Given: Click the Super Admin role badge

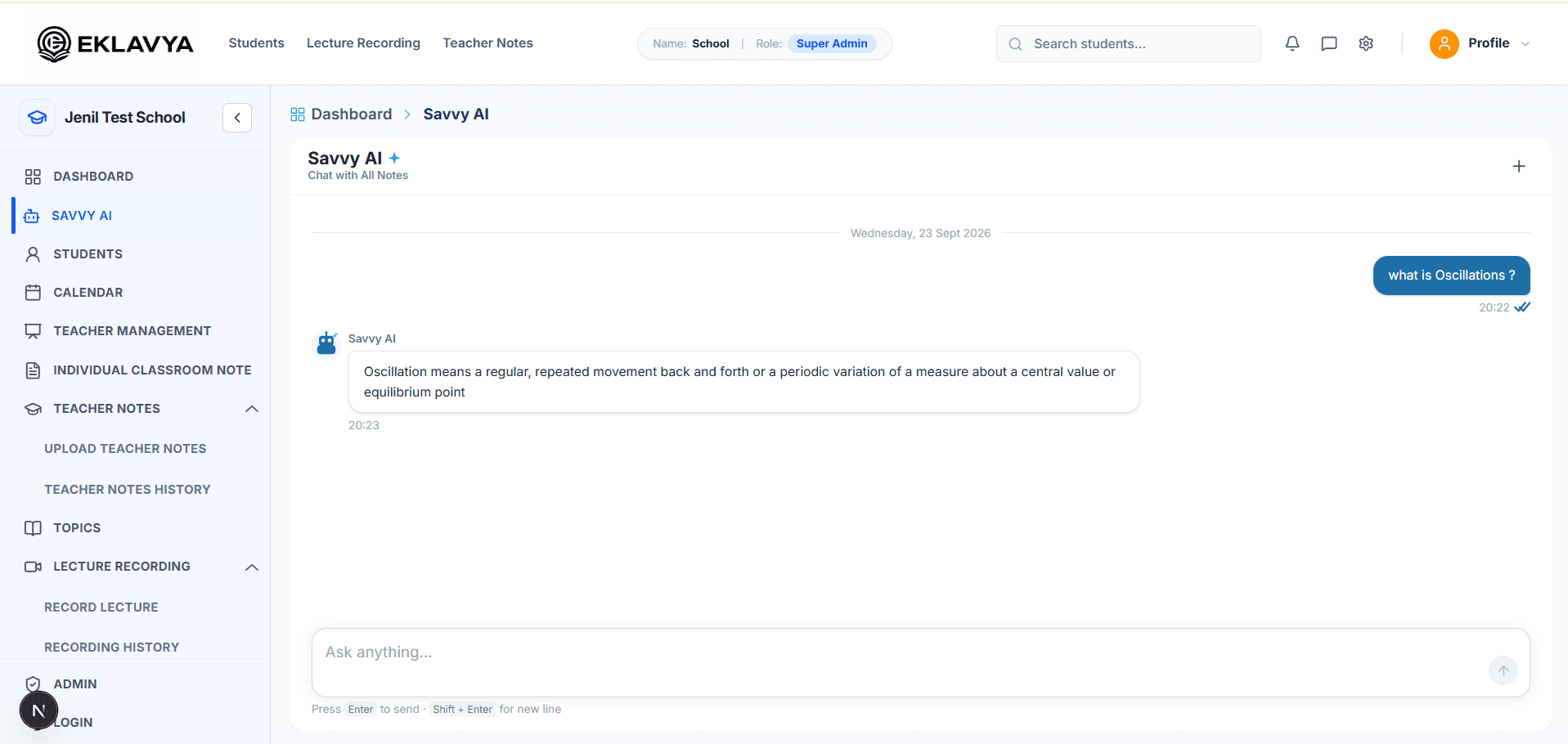Looking at the screenshot, I should pyautogui.click(x=832, y=43).
